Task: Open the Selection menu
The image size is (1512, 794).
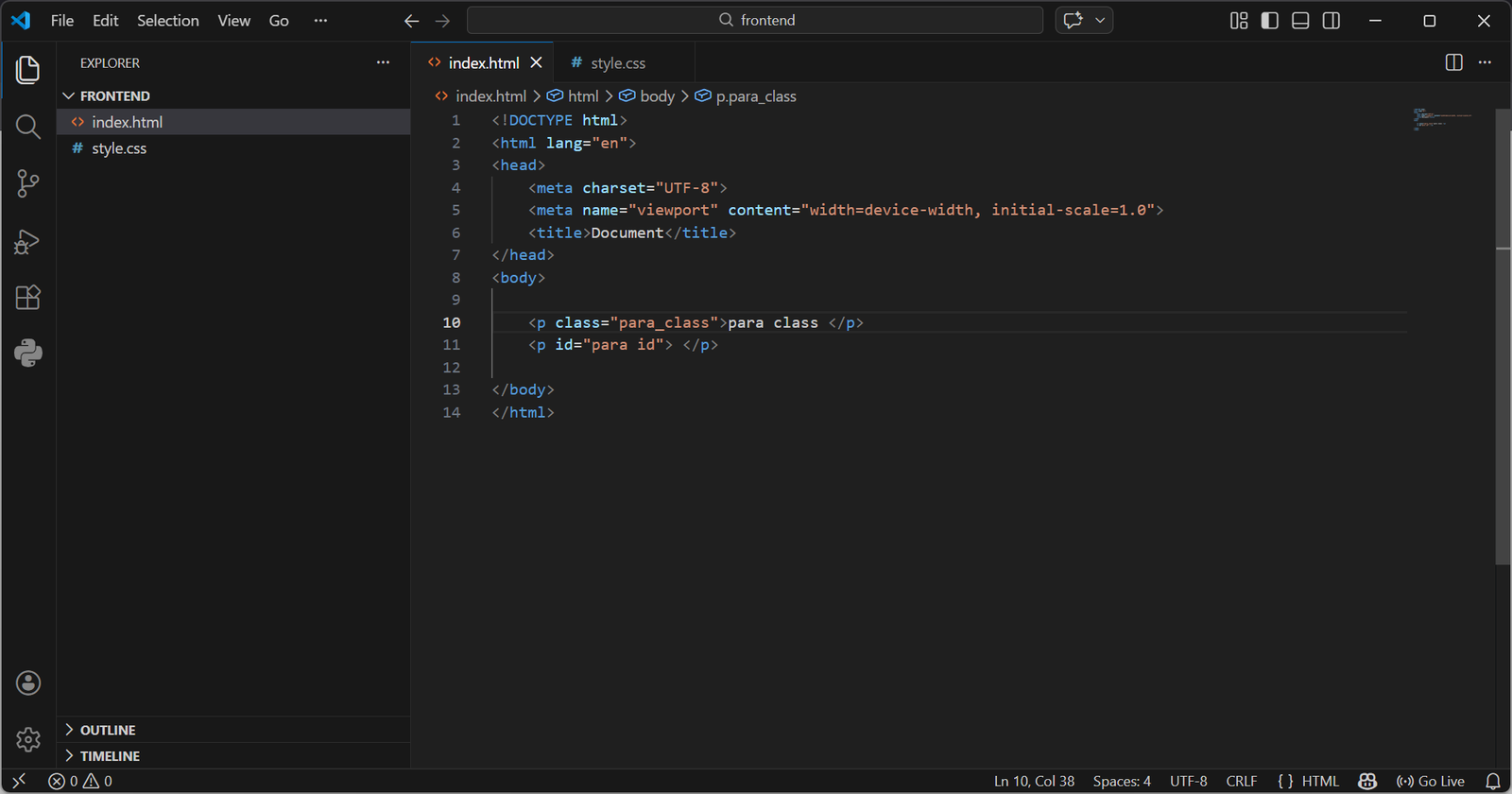Action: [x=167, y=21]
